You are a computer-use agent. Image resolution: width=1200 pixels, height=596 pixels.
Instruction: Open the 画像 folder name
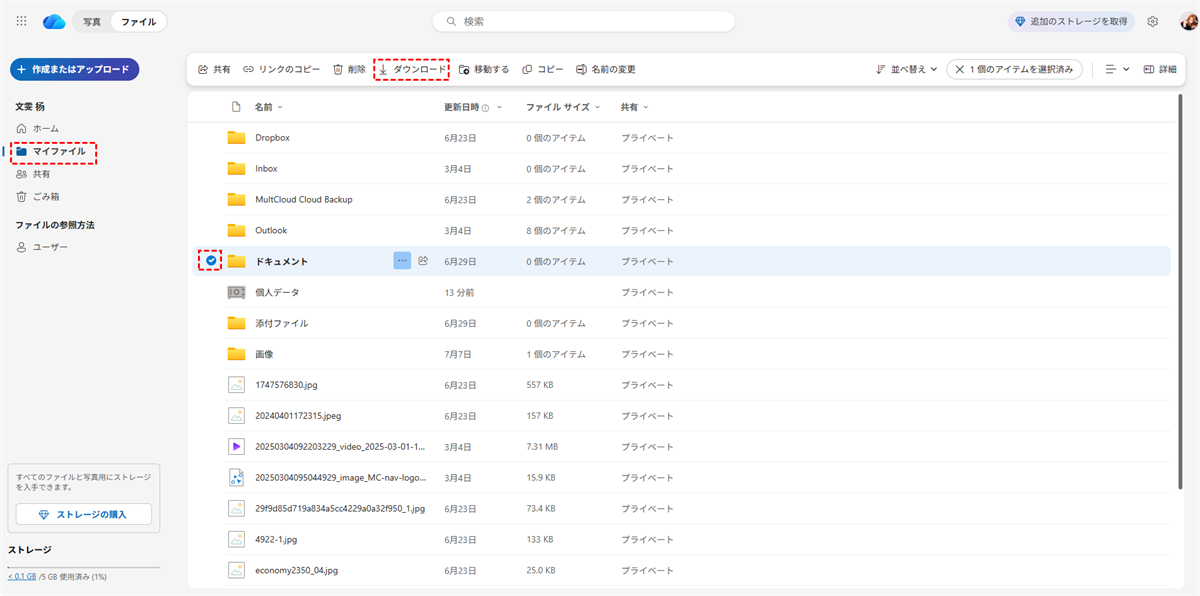[x=264, y=354]
